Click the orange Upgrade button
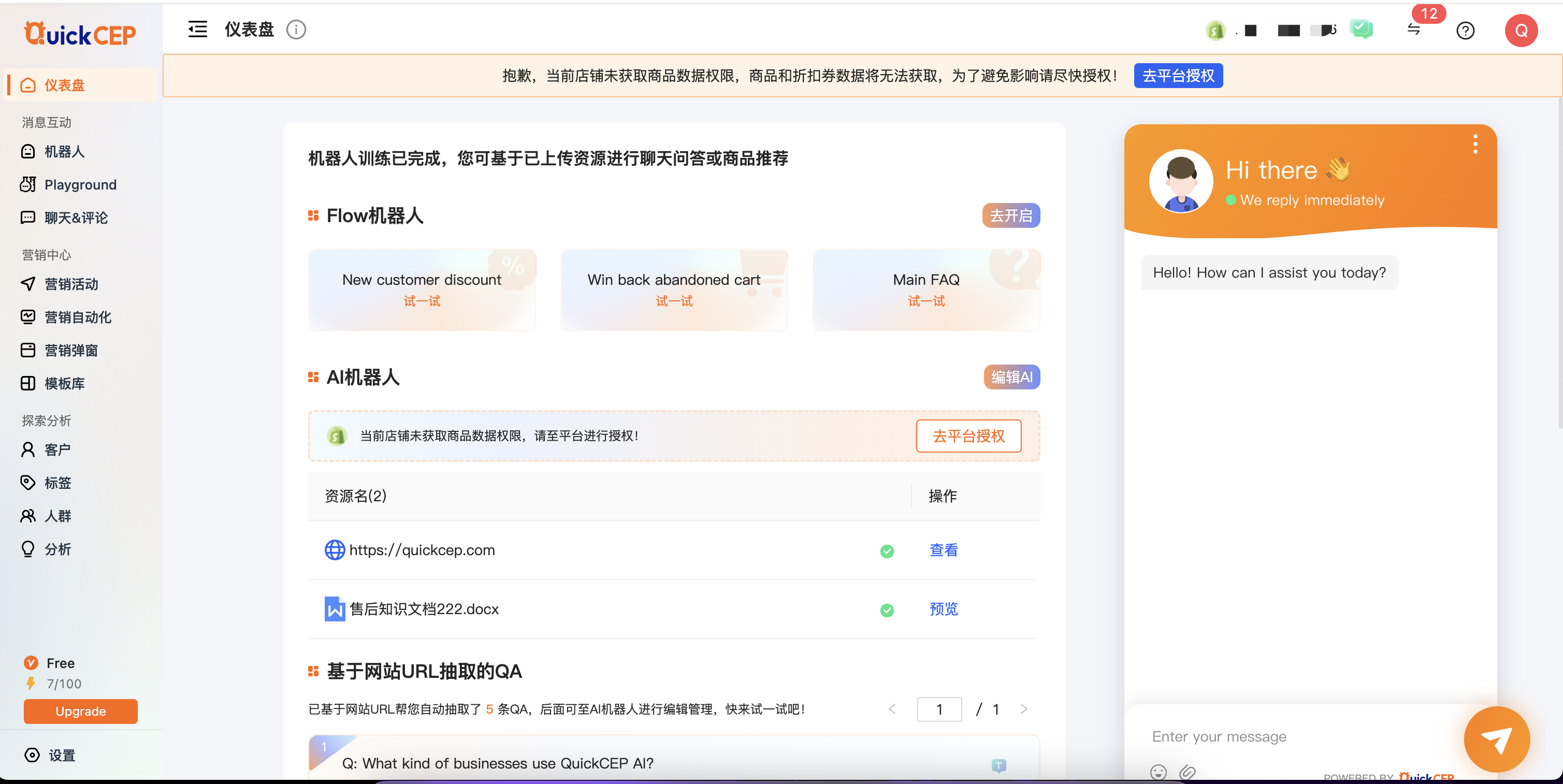 (x=80, y=711)
